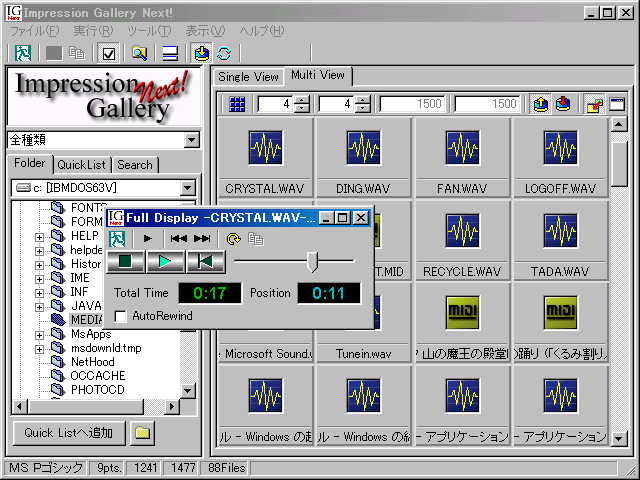
Task: Click the red download arrow icon in Multi View
Action: 563,104
